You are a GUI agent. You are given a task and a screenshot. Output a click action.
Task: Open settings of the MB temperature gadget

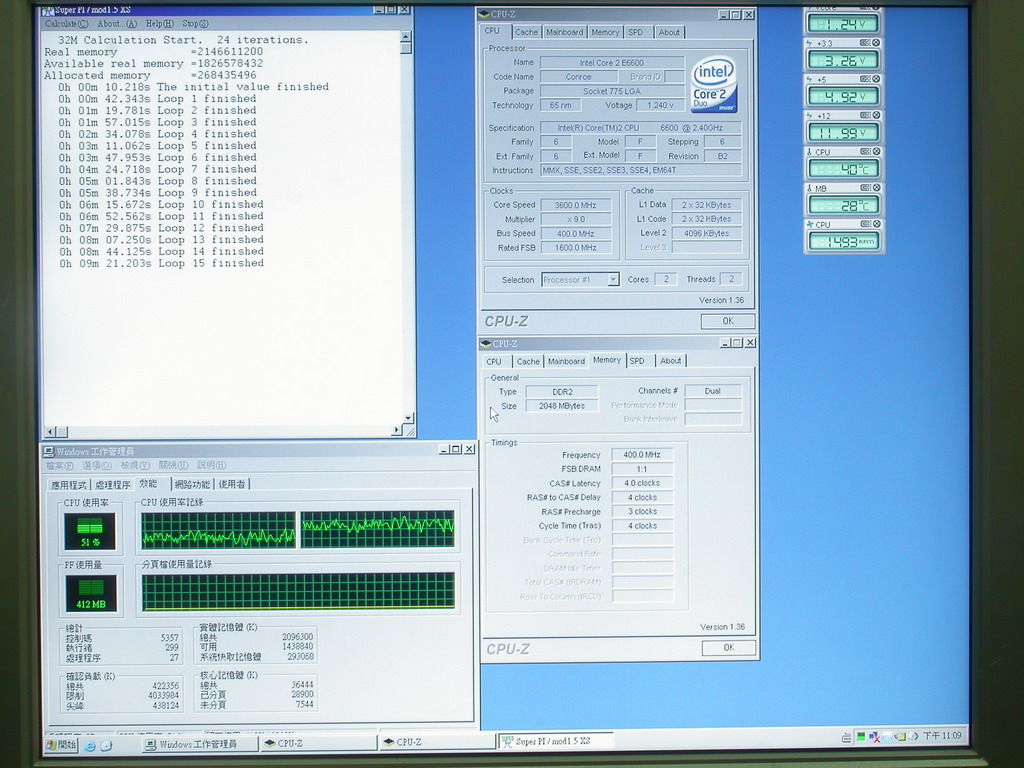865,188
